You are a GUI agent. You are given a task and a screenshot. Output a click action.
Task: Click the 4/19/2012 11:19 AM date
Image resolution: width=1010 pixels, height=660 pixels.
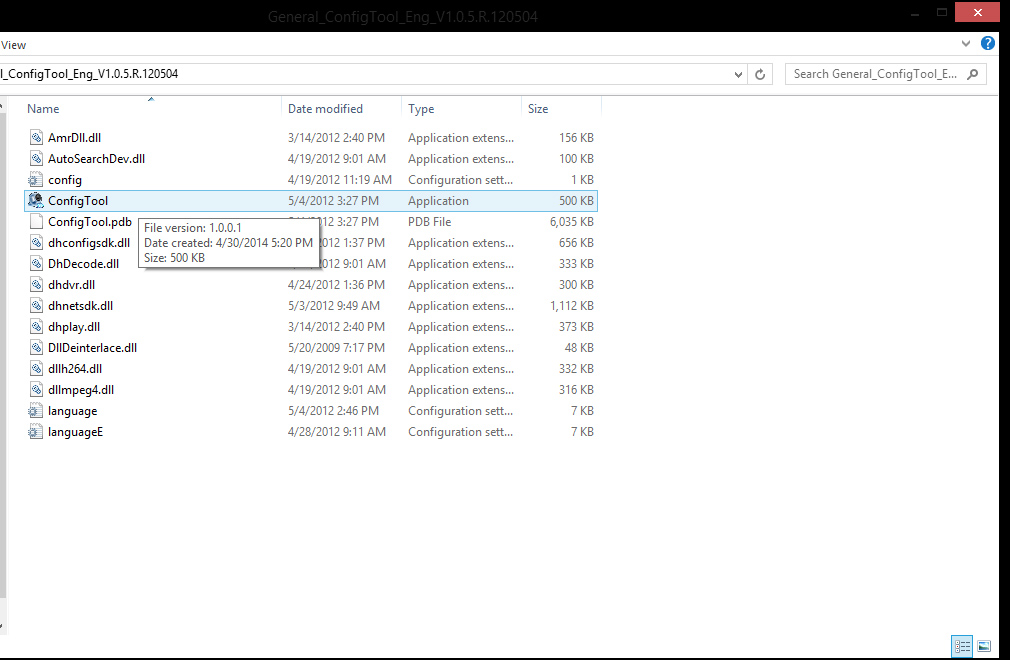339,180
